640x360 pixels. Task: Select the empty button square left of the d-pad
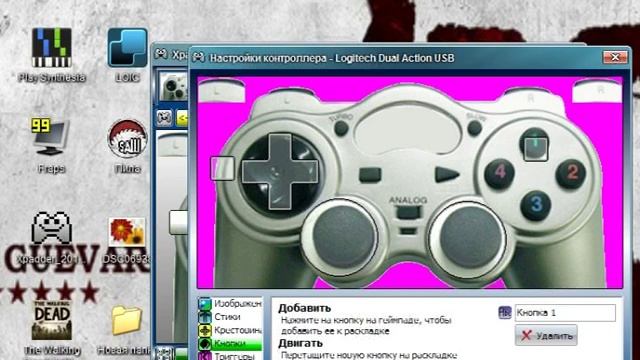point(222,168)
